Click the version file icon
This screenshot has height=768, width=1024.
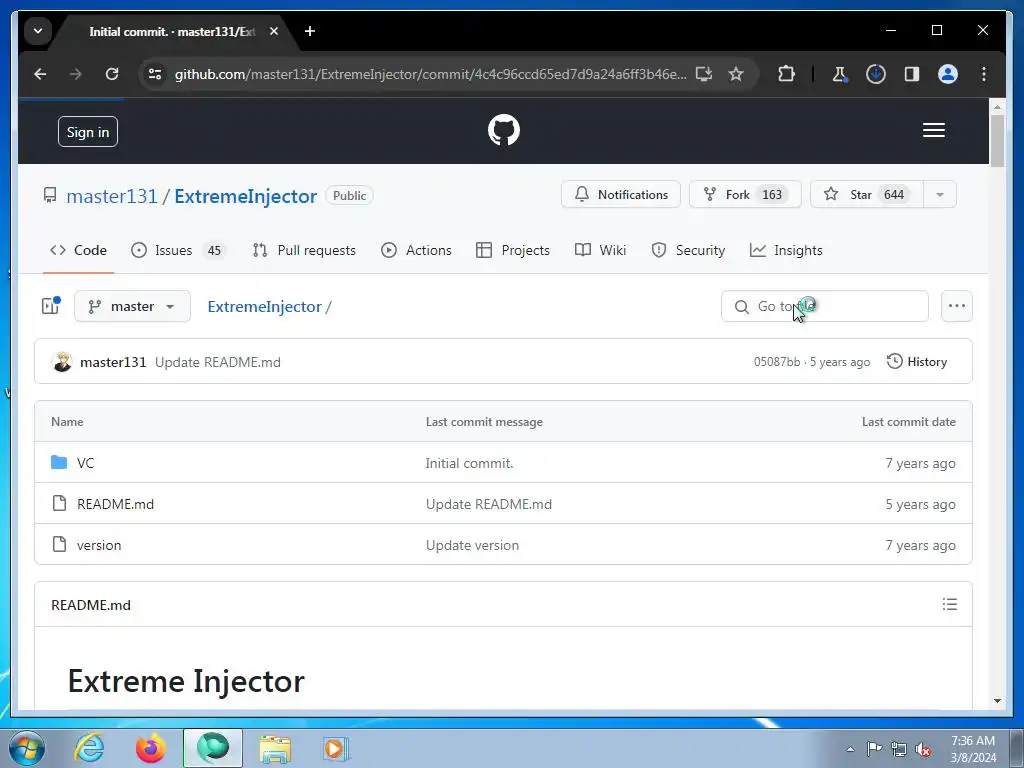(x=59, y=545)
